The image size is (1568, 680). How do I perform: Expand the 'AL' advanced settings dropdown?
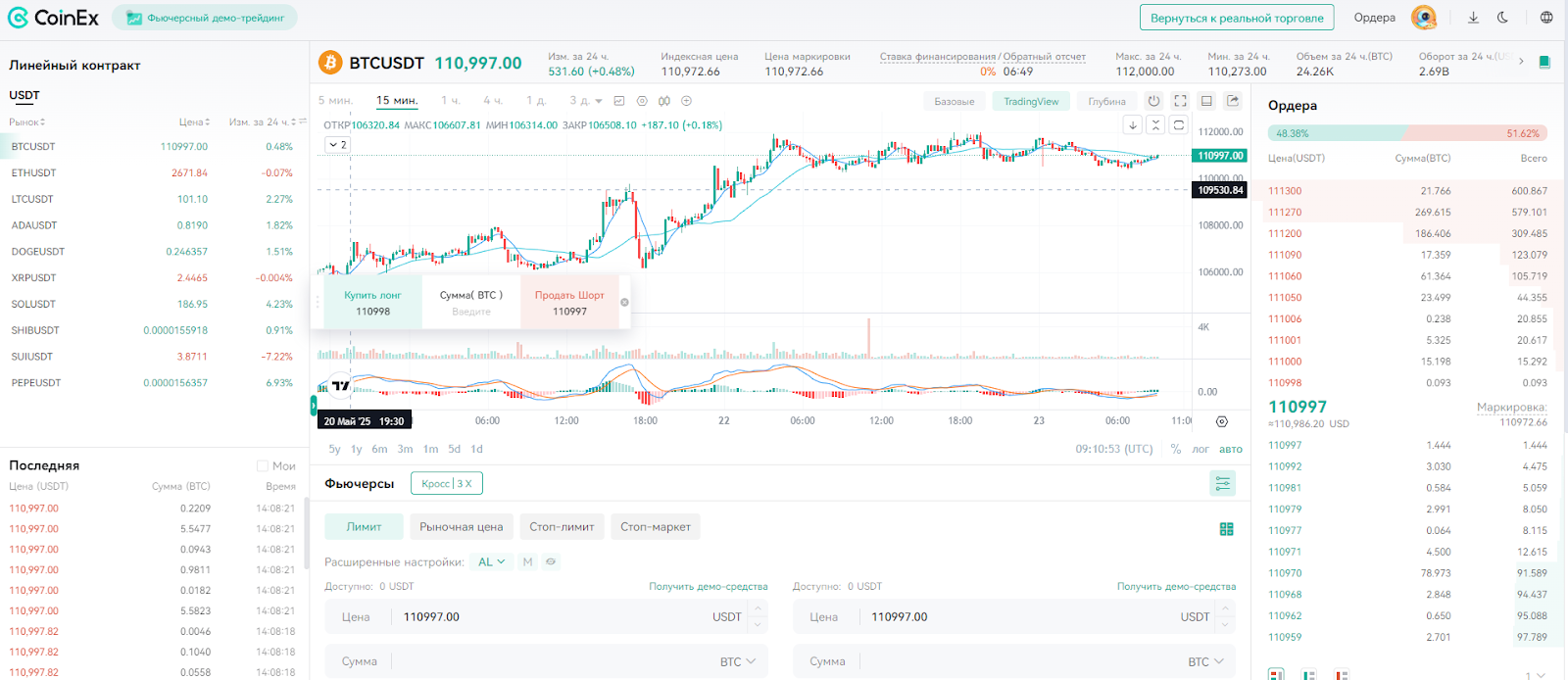(x=491, y=561)
